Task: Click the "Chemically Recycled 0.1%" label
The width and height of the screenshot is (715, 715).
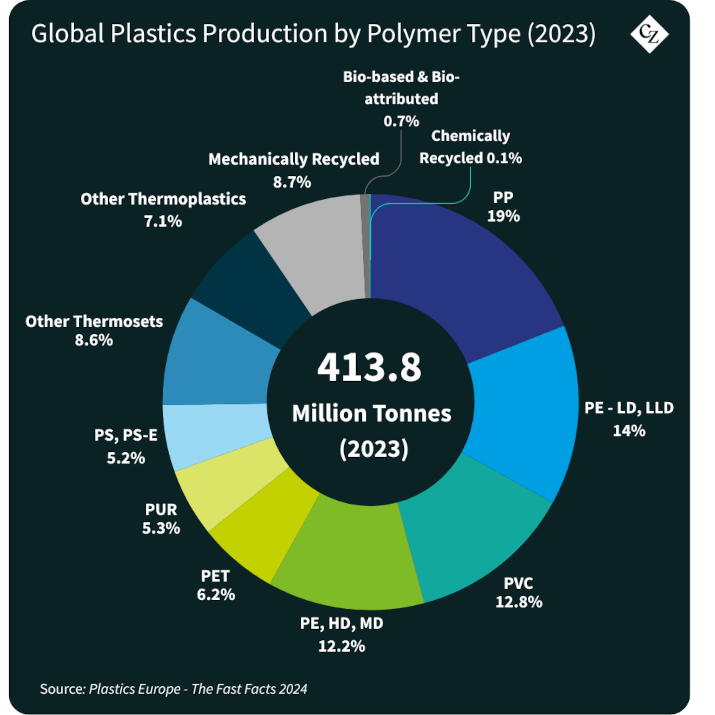Action: coord(470,147)
